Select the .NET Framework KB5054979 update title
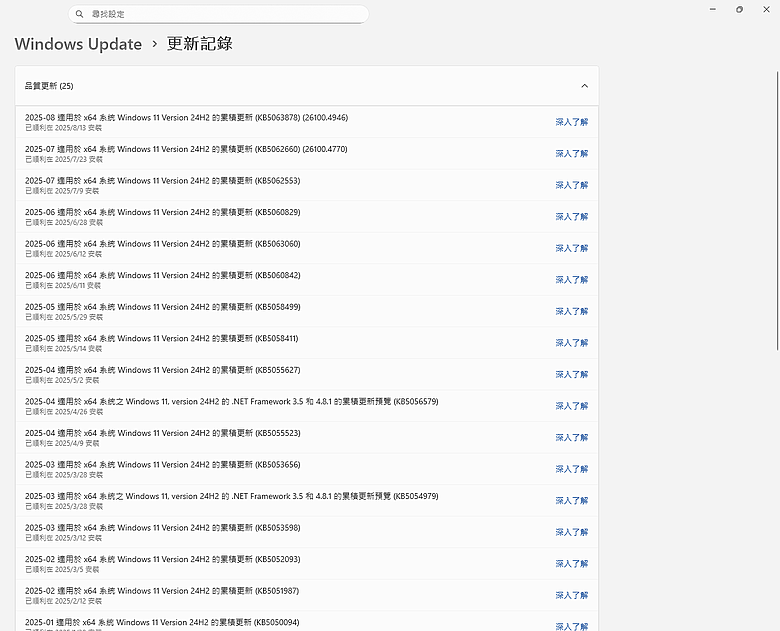 click(x=232, y=496)
